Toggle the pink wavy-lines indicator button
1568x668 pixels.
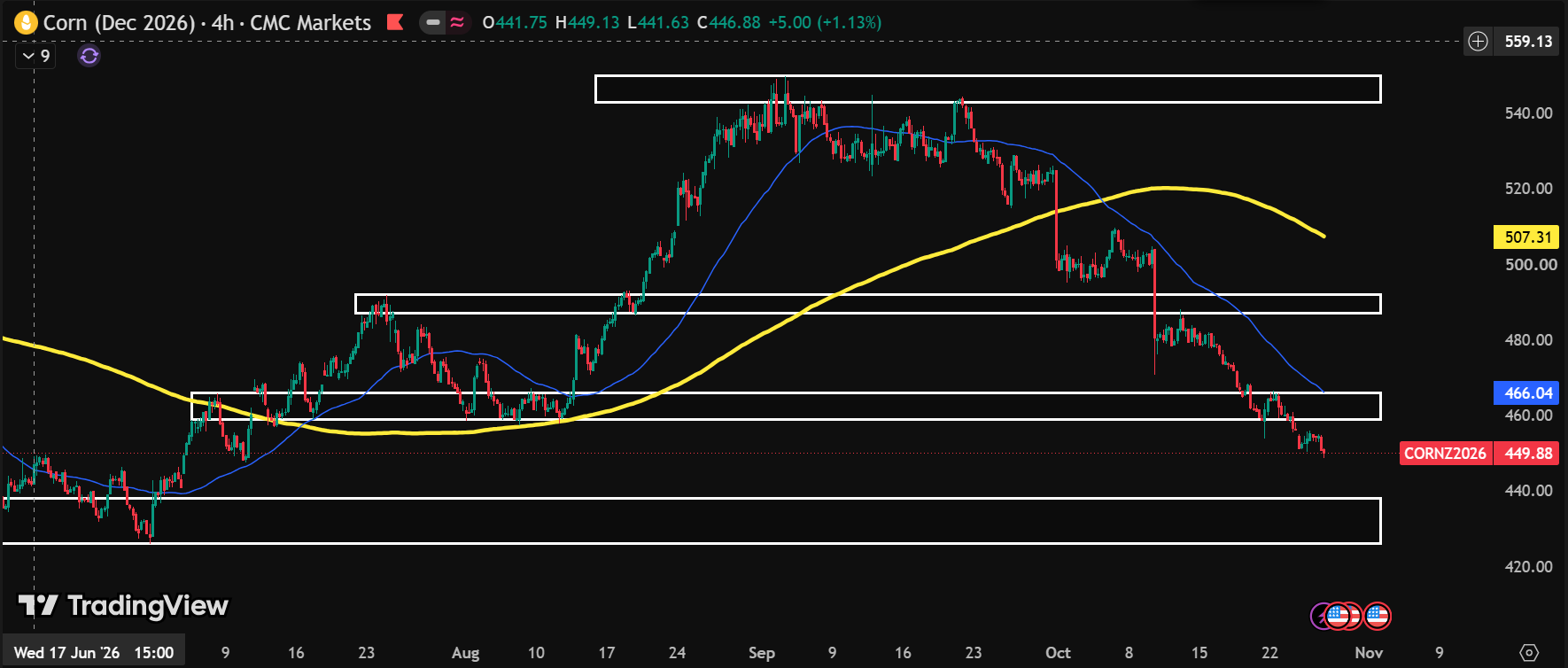click(x=457, y=22)
